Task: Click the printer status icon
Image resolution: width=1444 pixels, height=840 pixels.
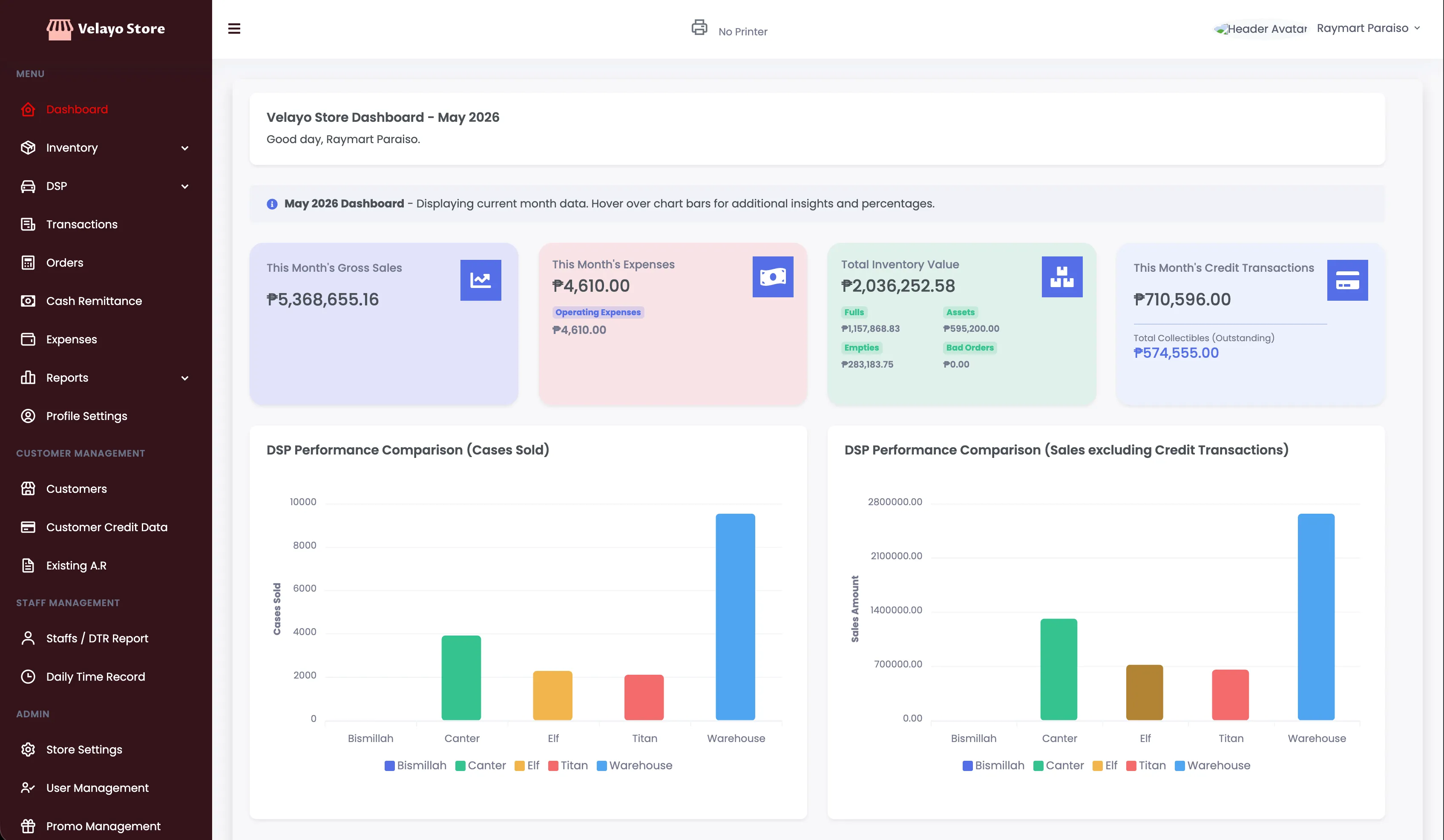Action: 699,27
